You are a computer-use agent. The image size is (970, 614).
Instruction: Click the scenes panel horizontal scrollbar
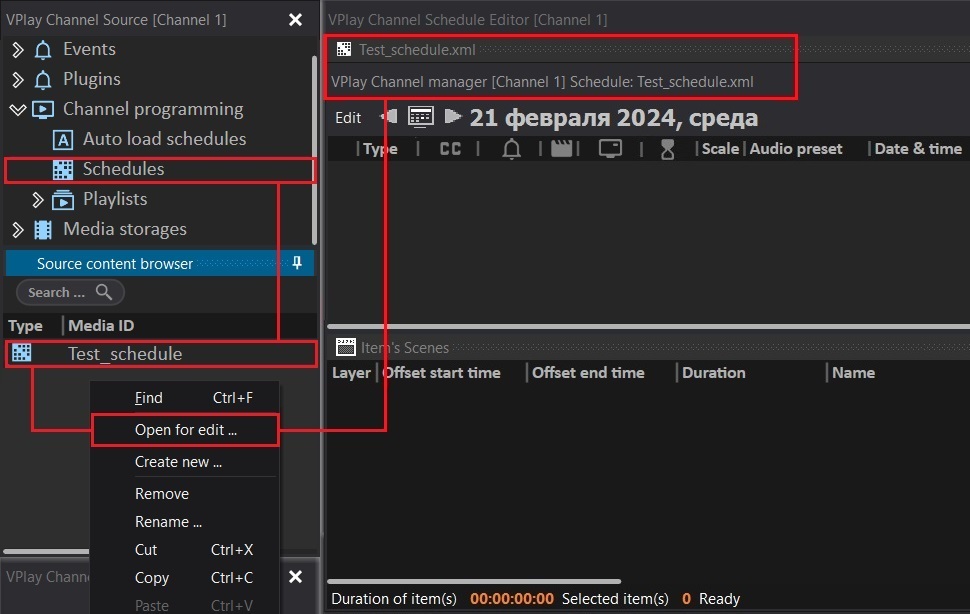point(474,581)
